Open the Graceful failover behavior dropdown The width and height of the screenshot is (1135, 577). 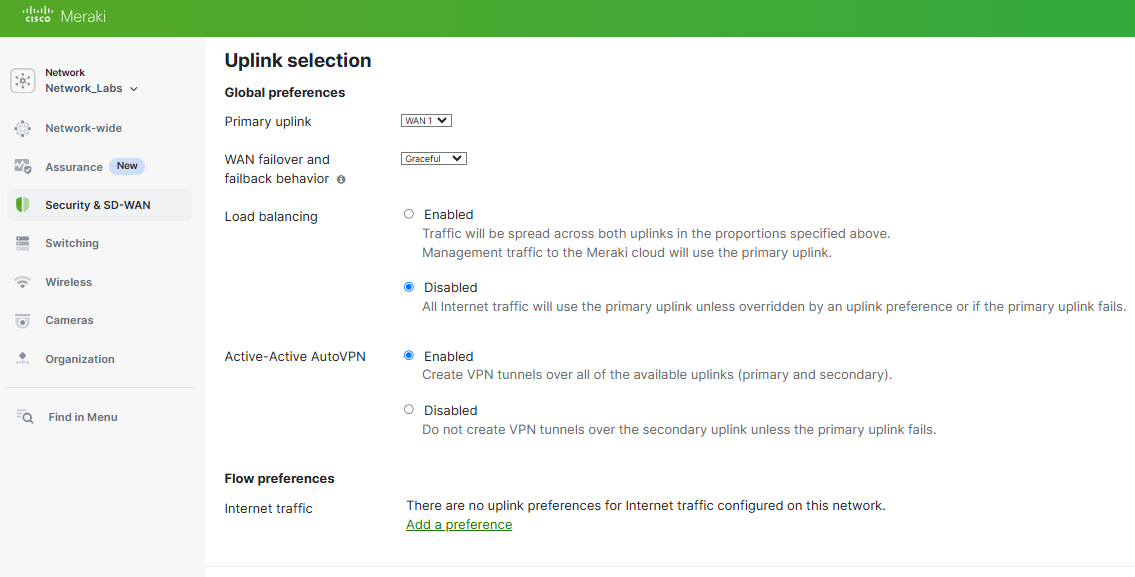click(x=434, y=159)
